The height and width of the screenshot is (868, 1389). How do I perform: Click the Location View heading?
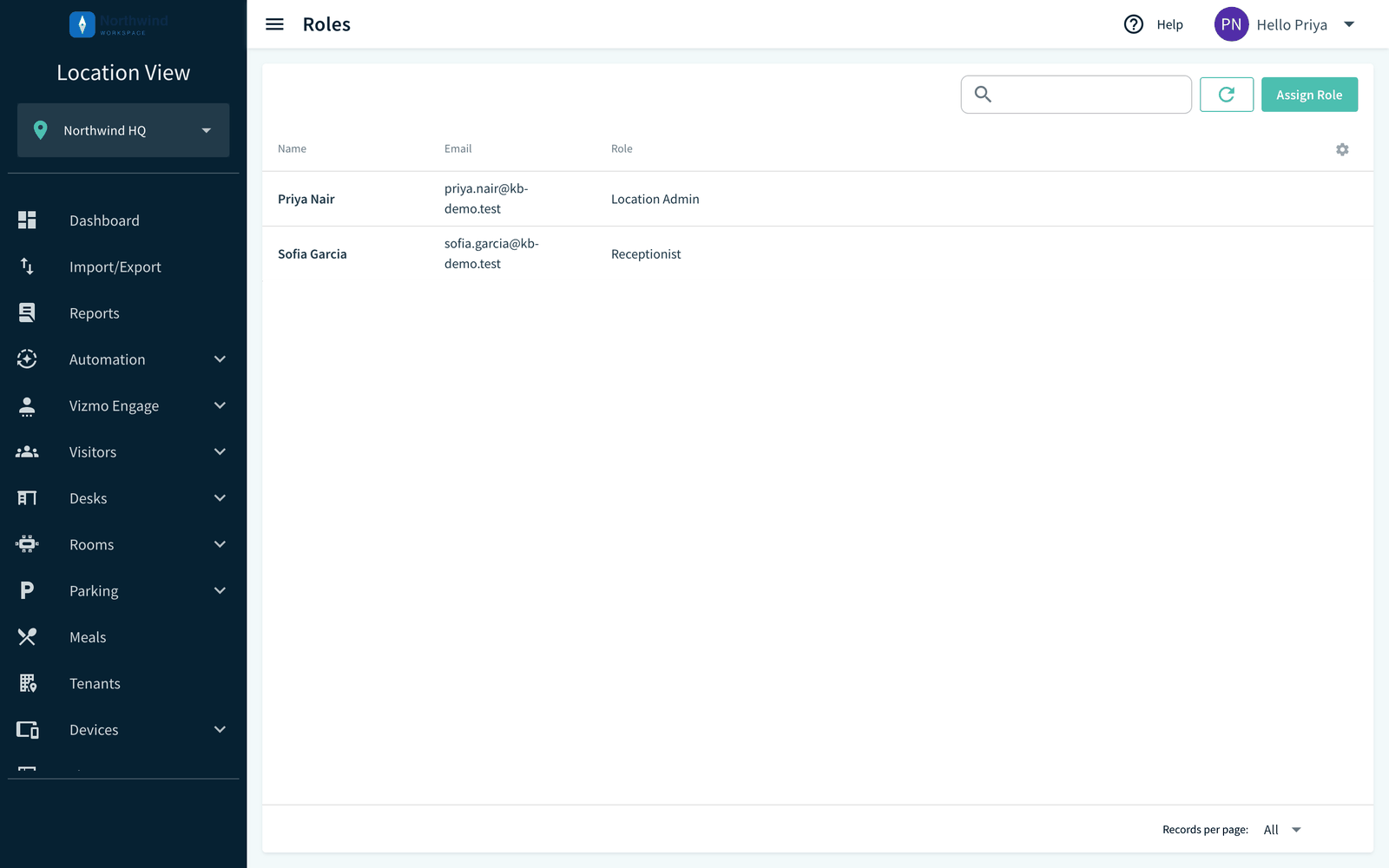[x=123, y=73]
